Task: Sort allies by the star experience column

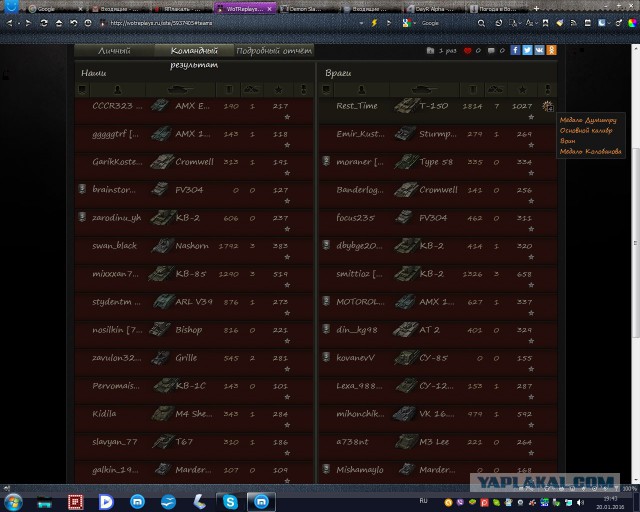Action: click(279, 89)
